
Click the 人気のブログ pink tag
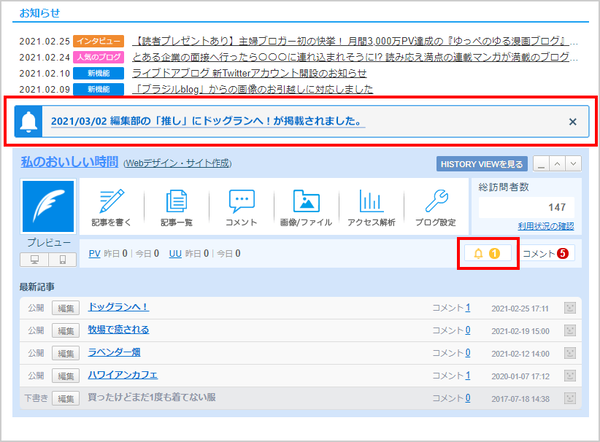98,57
